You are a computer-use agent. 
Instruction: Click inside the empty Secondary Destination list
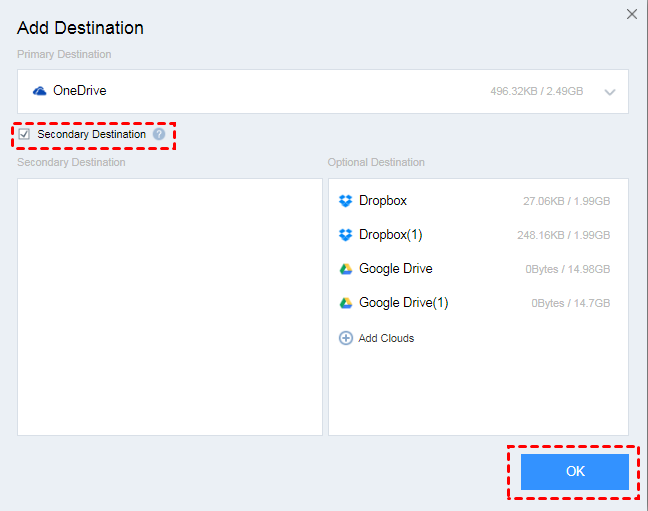click(169, 306)
